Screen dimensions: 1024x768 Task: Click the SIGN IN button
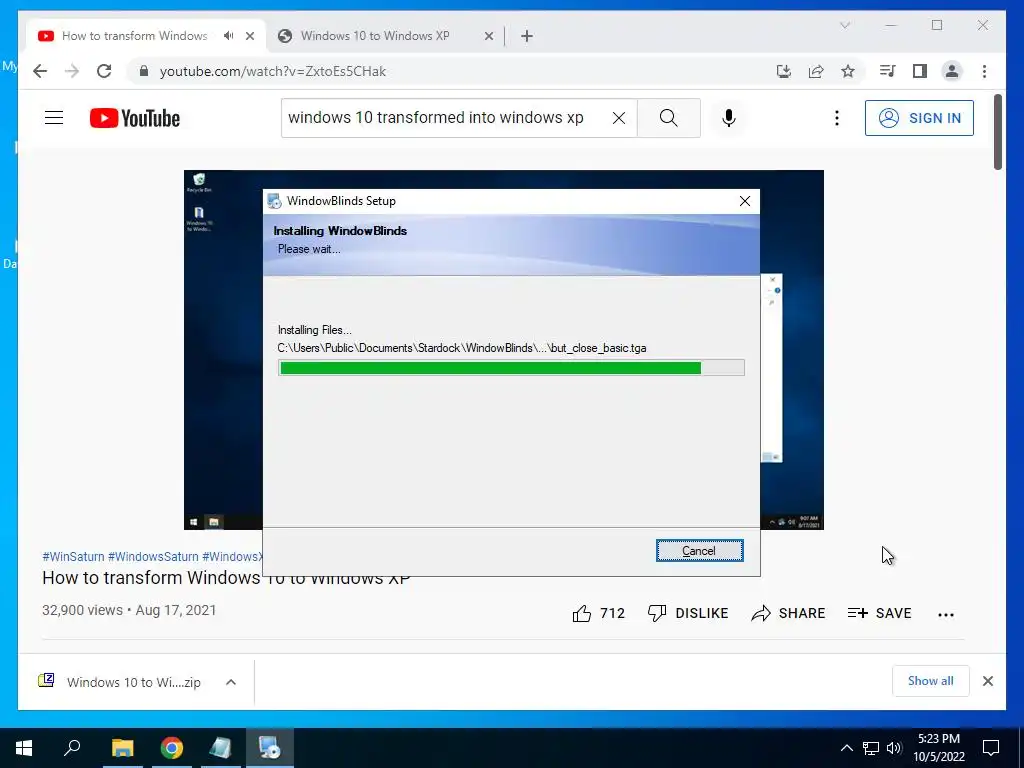[919, 118]
